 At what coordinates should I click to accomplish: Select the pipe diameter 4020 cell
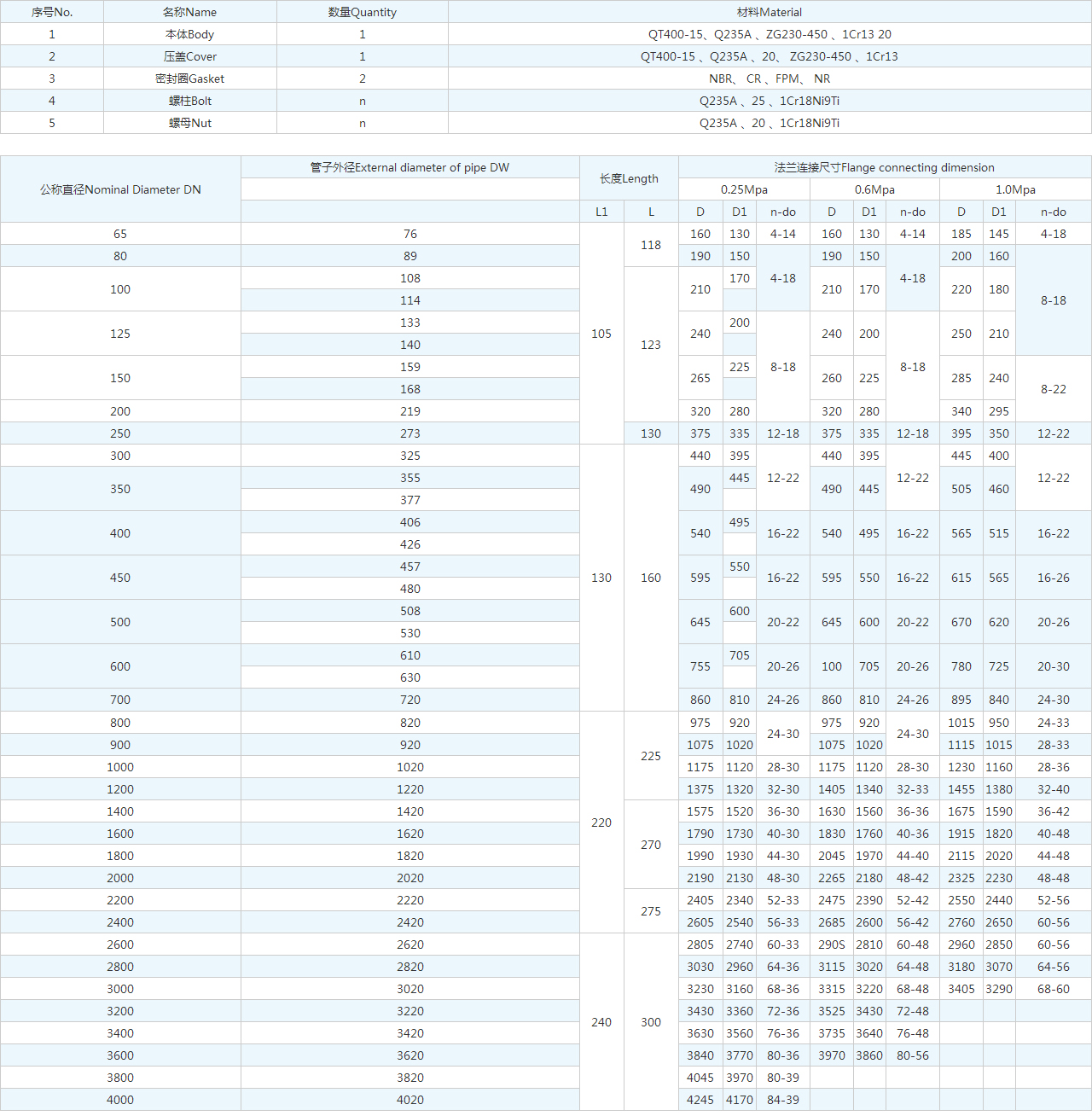[x=409, y=1100]
